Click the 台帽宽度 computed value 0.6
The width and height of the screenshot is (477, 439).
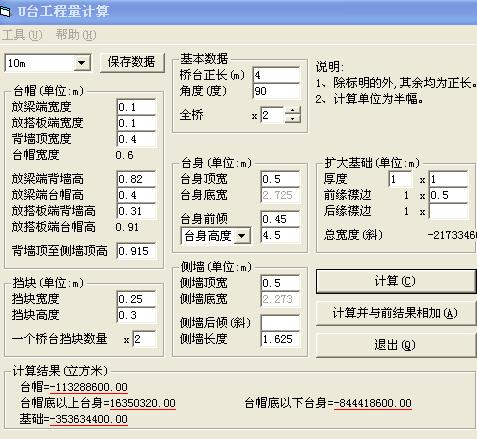pos(124,155)
